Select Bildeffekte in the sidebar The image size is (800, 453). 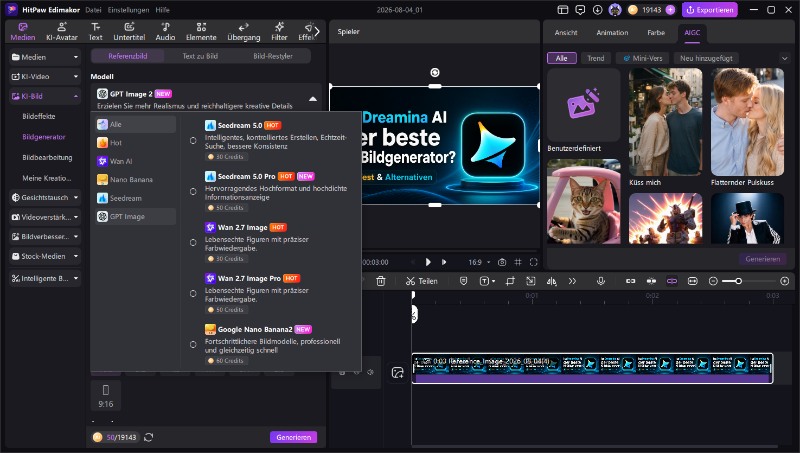[x=39, y=116]
